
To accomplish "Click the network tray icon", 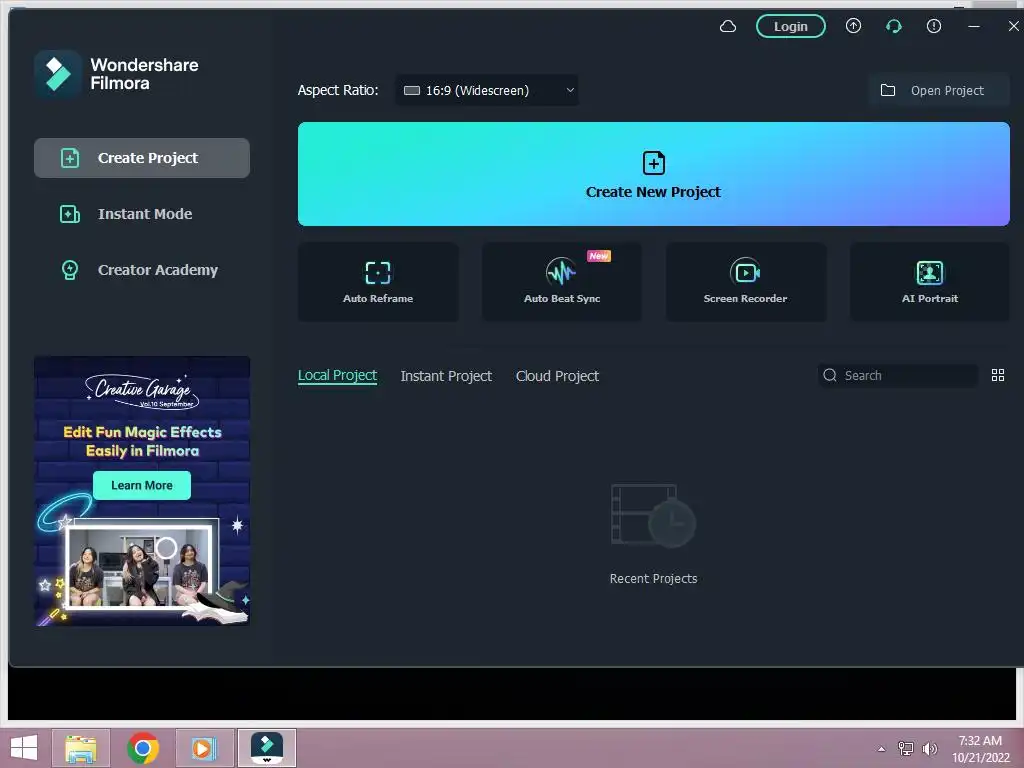I will 906,749.
